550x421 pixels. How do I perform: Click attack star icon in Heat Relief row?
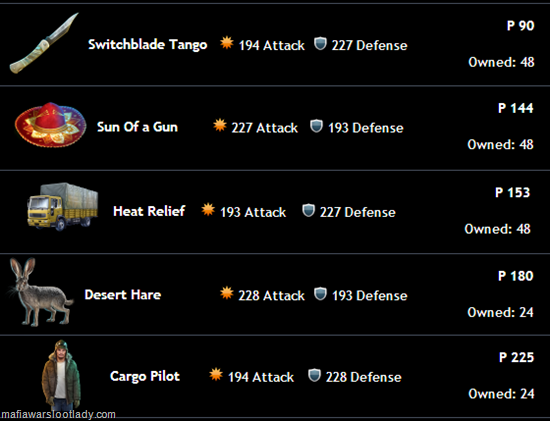(208, 210)
